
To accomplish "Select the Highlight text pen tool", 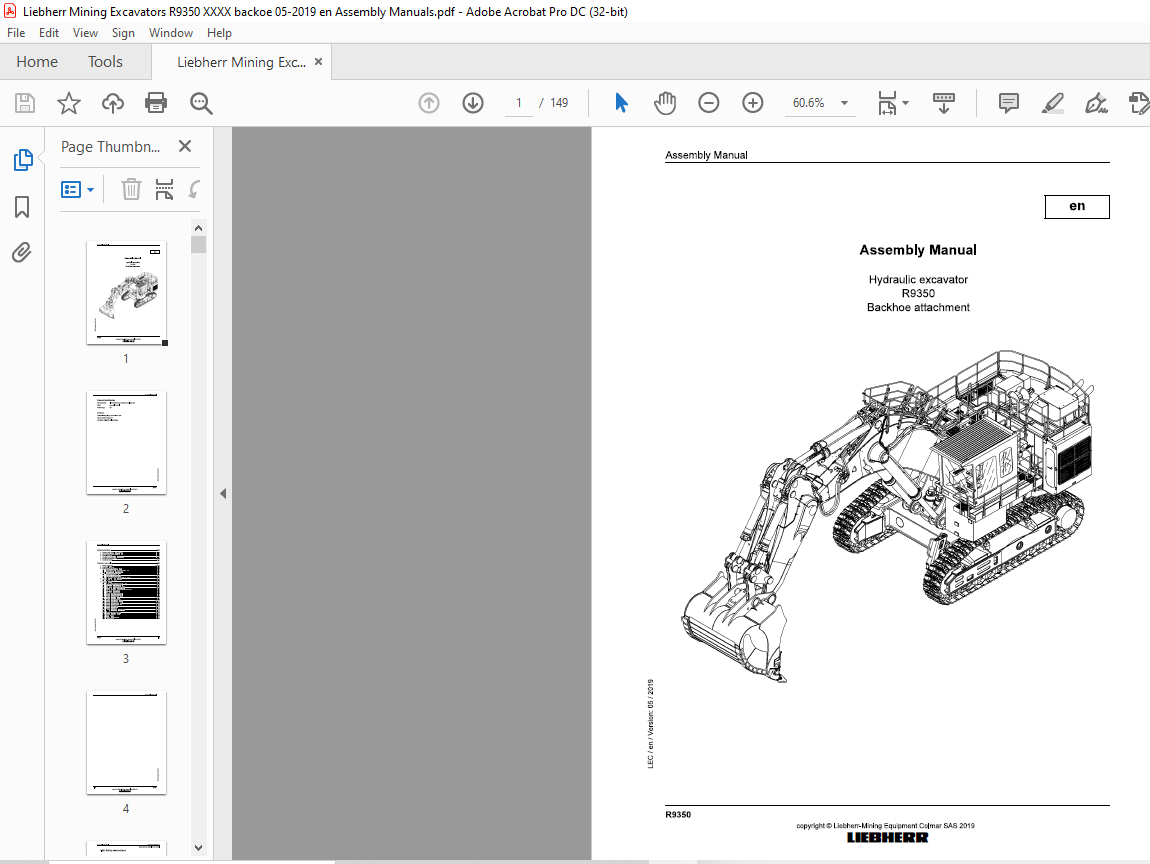I will pyautogui.click(x=1052, y=103).
